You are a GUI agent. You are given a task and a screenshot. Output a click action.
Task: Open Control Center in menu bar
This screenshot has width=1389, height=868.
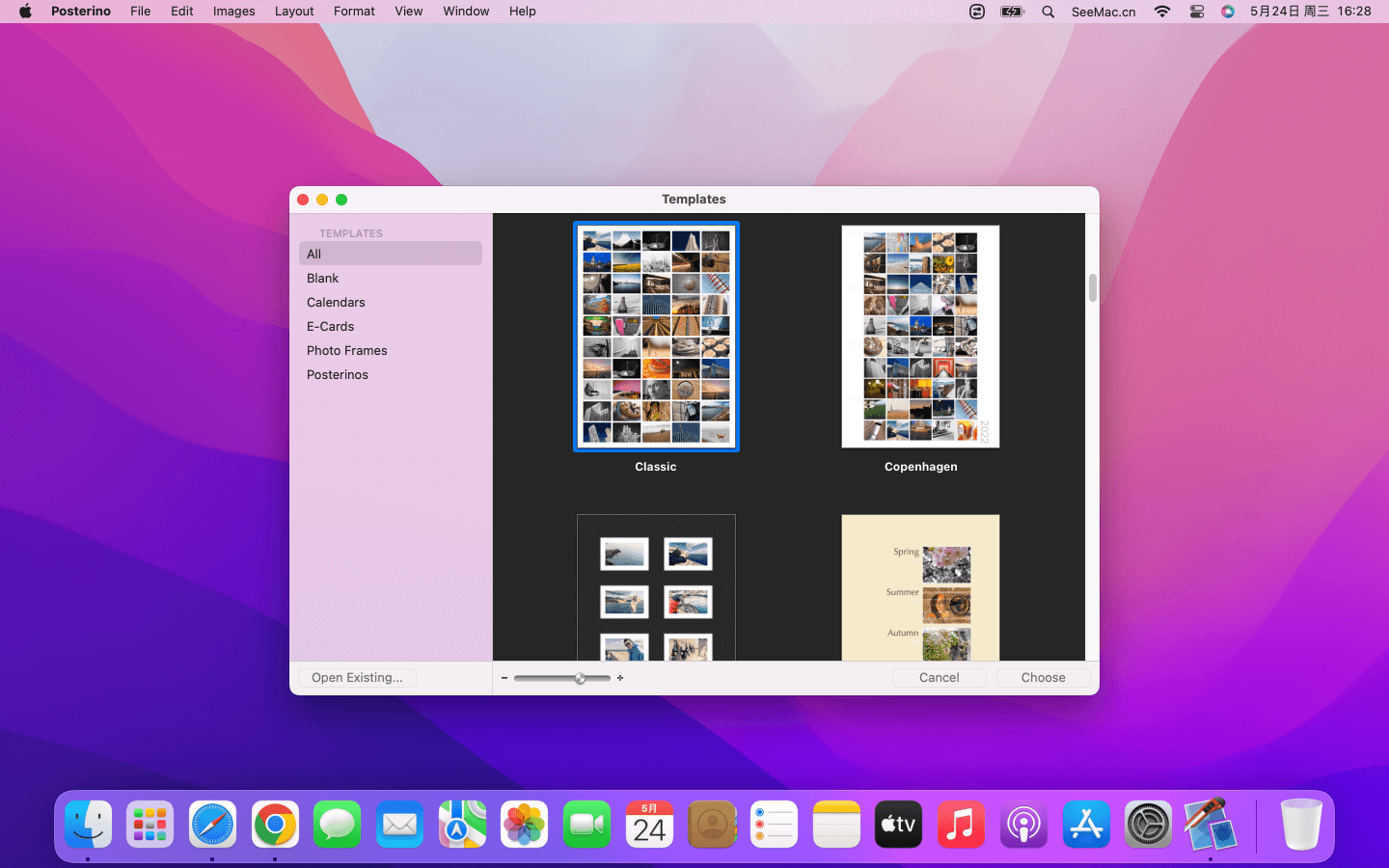point(1196,12)
